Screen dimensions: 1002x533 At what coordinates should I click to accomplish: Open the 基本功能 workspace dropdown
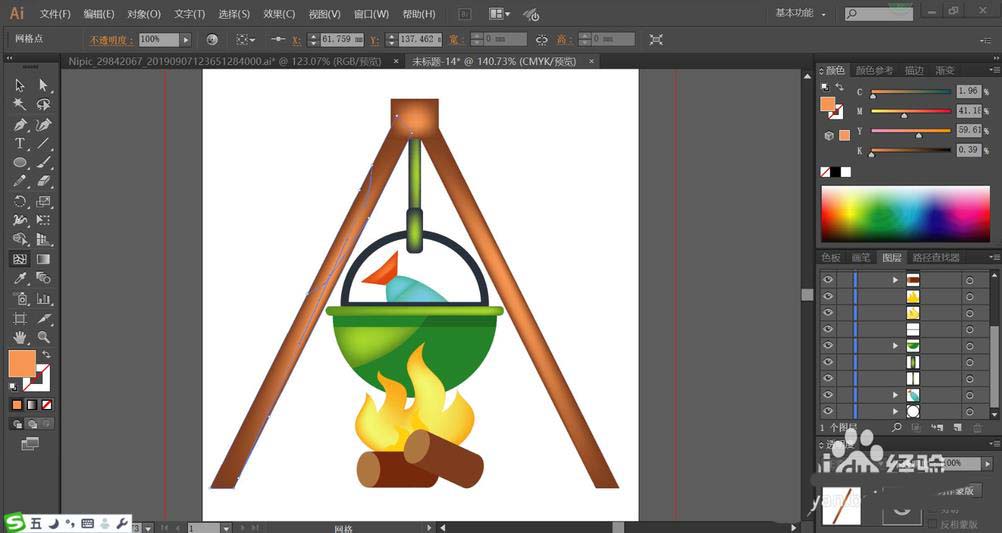801,13
